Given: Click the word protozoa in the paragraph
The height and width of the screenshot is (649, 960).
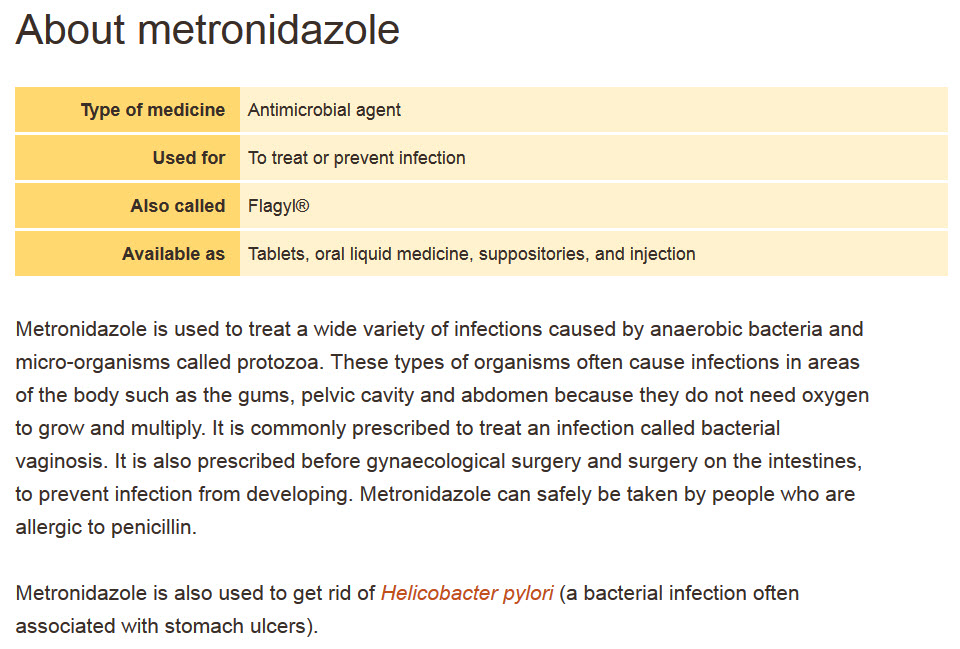Looking at the screenshot, I should [278, 362].
